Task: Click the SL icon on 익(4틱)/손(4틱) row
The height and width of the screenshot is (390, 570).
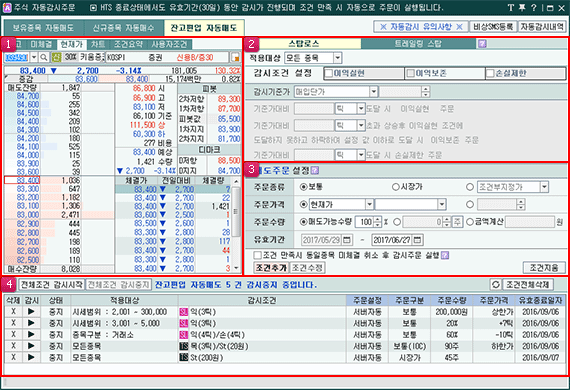Action: click(x=184, y=335)
